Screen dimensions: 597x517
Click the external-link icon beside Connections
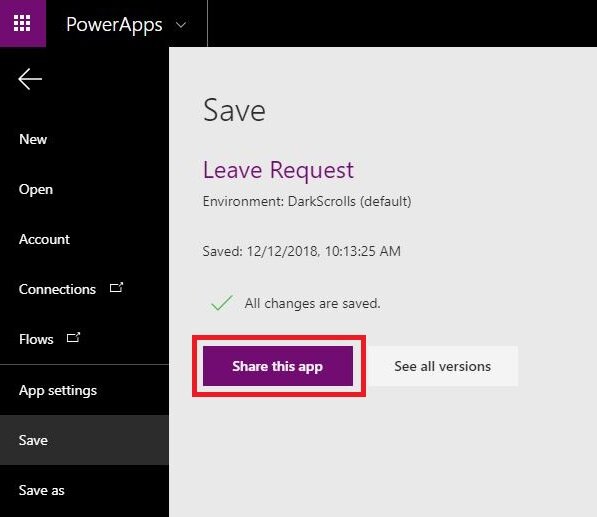point(117,287)
